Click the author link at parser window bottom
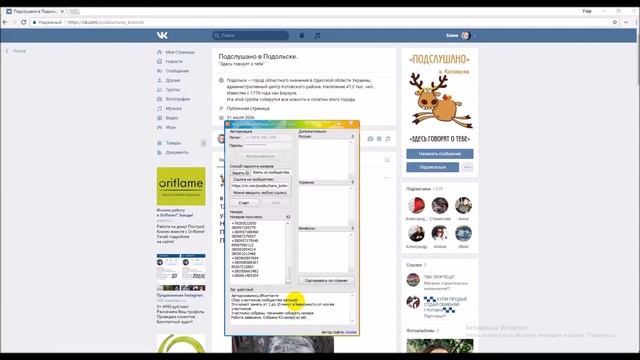Image resolution: width=640 pixels, height=360 pixels. 351,332
